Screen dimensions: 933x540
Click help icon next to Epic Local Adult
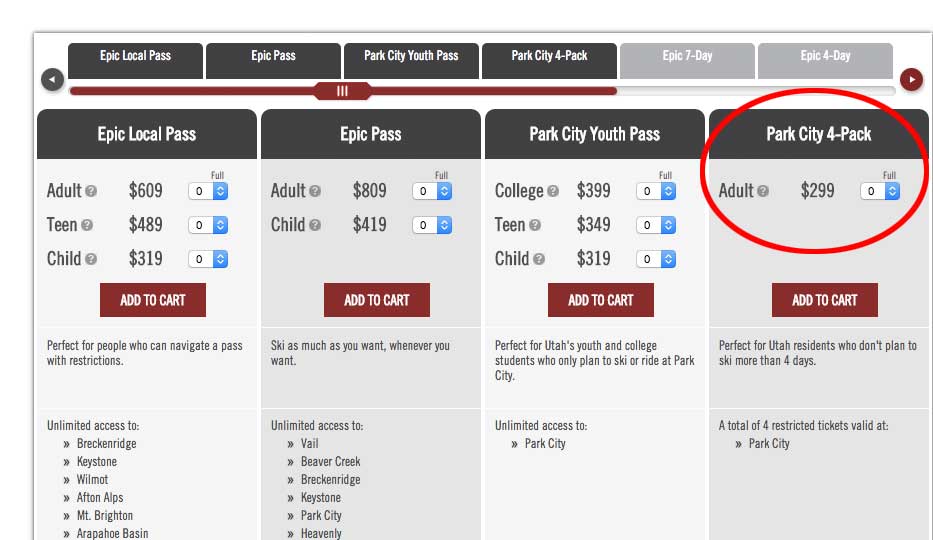[91, 191]
